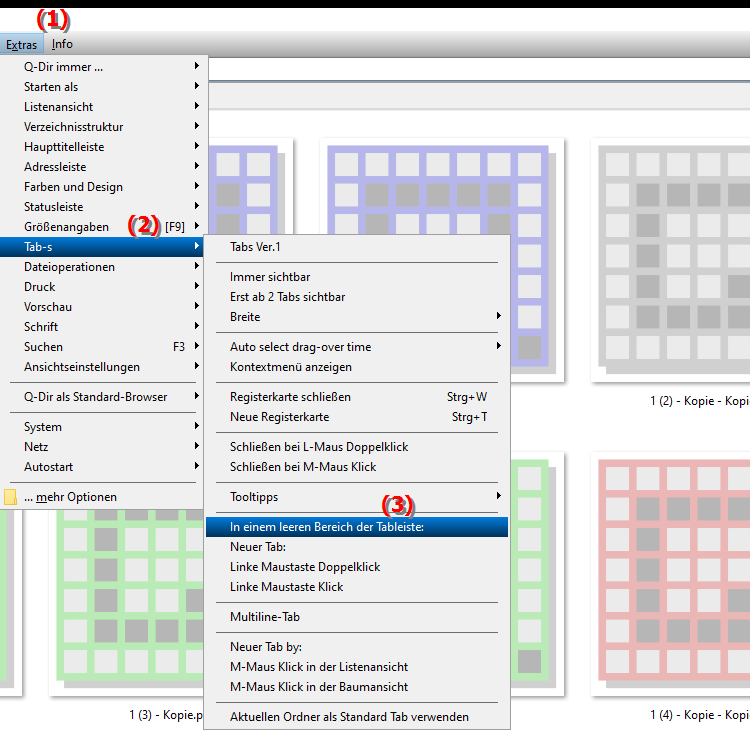Open the Info menu
Screen dimensions: 750x750
point(62,44)
